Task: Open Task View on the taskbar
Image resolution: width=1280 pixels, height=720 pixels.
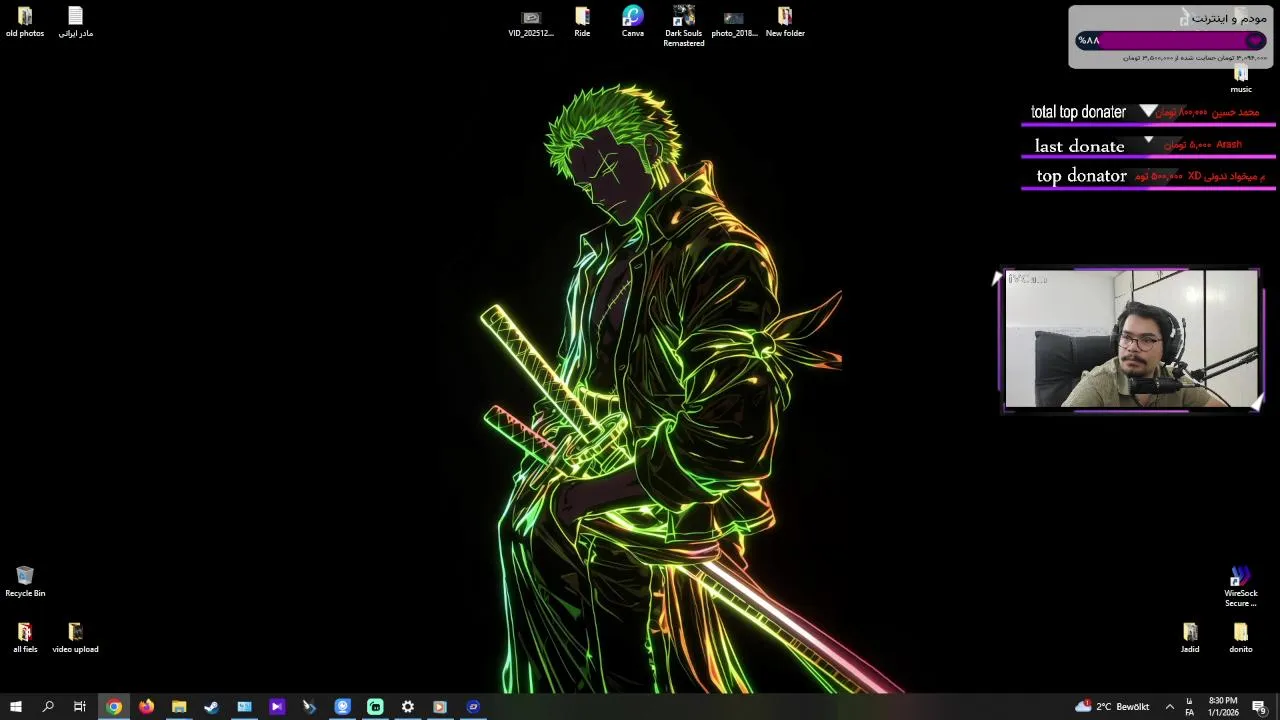Action: 80,707
